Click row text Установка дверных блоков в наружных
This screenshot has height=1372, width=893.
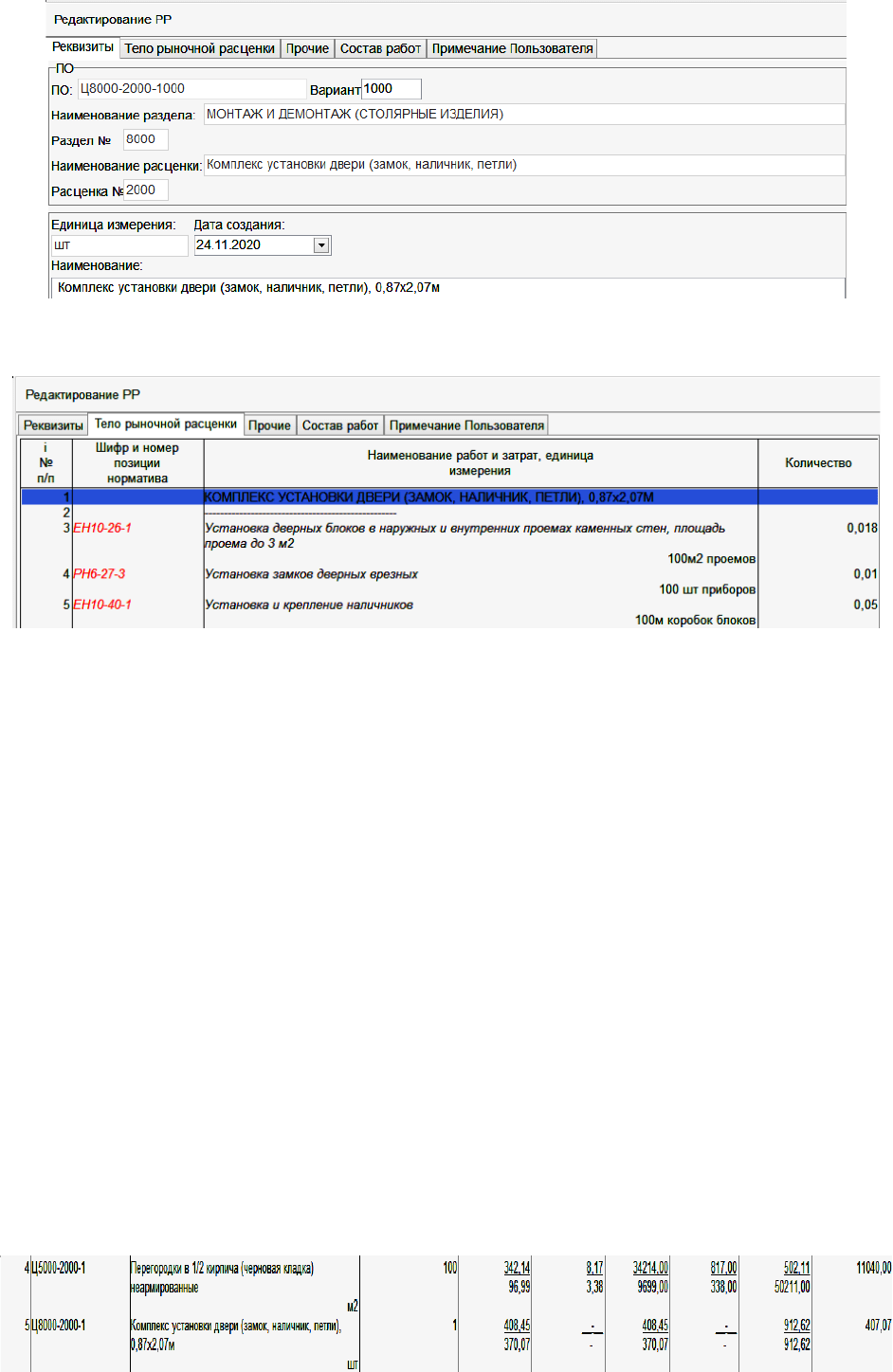465,535
